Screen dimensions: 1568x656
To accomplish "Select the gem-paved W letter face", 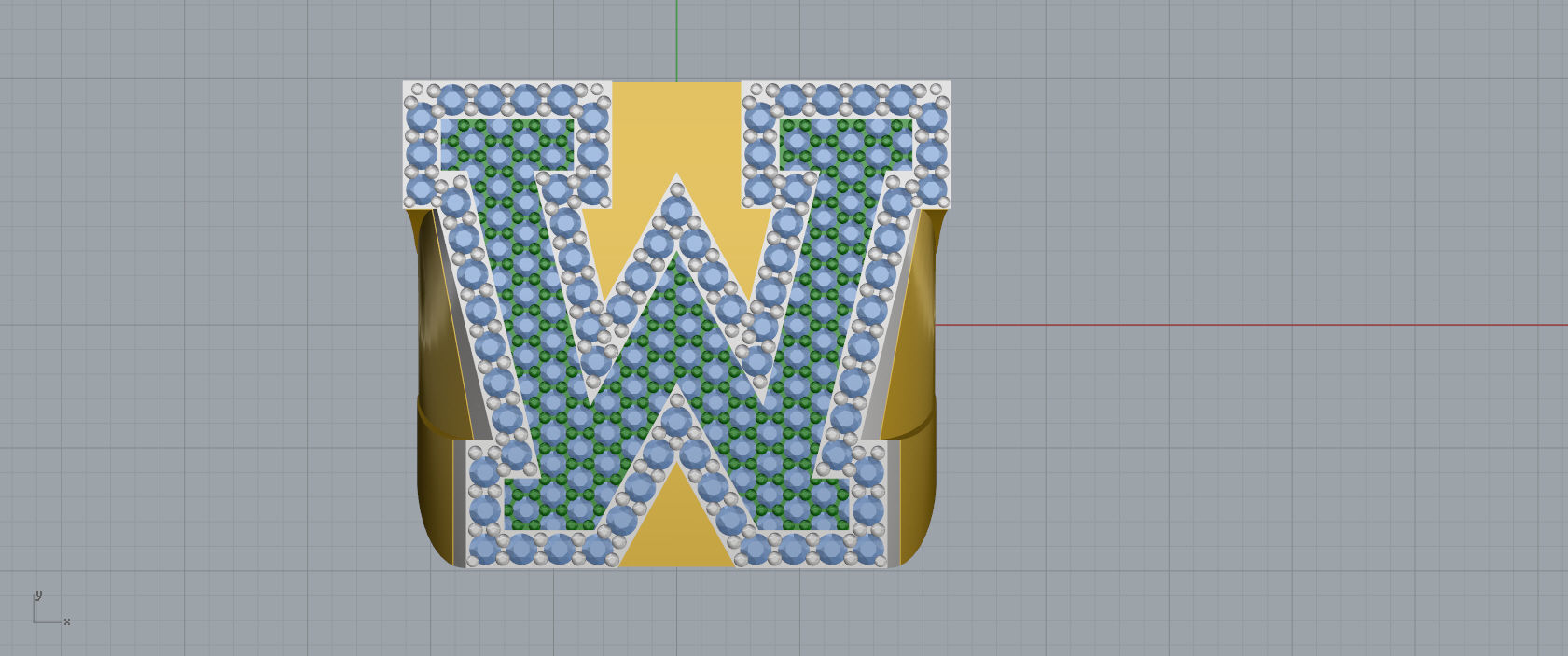I will click(x=676, y=324).
